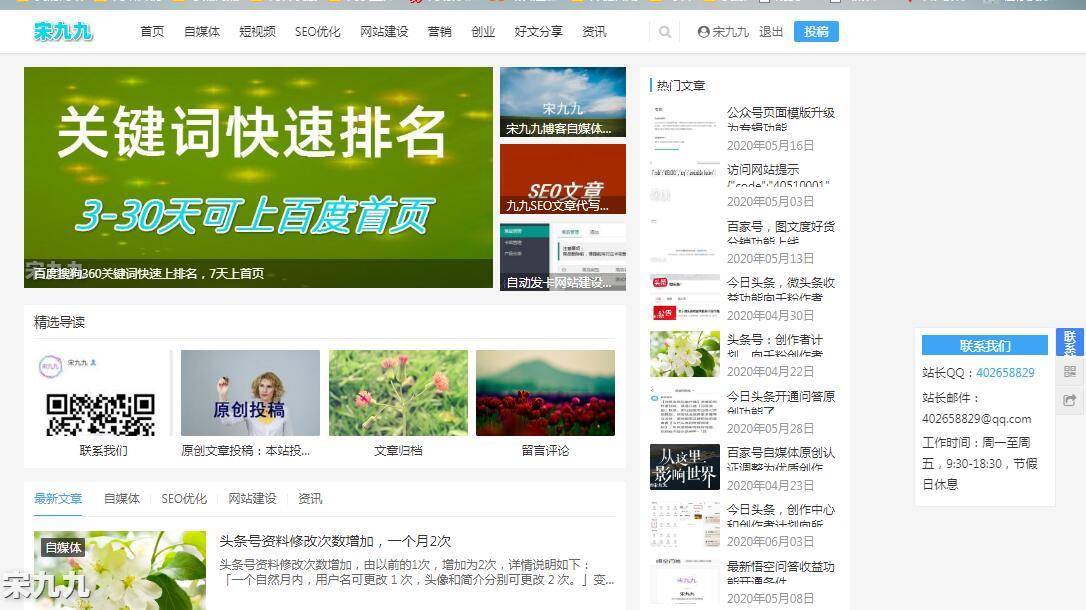Click the 联系我们 QR code card
1086x610 pixels.
coord(102,404)
